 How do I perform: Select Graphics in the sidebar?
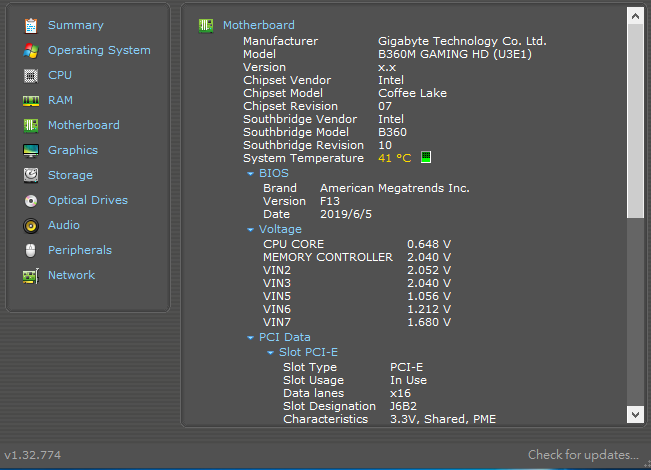point(73,150)
